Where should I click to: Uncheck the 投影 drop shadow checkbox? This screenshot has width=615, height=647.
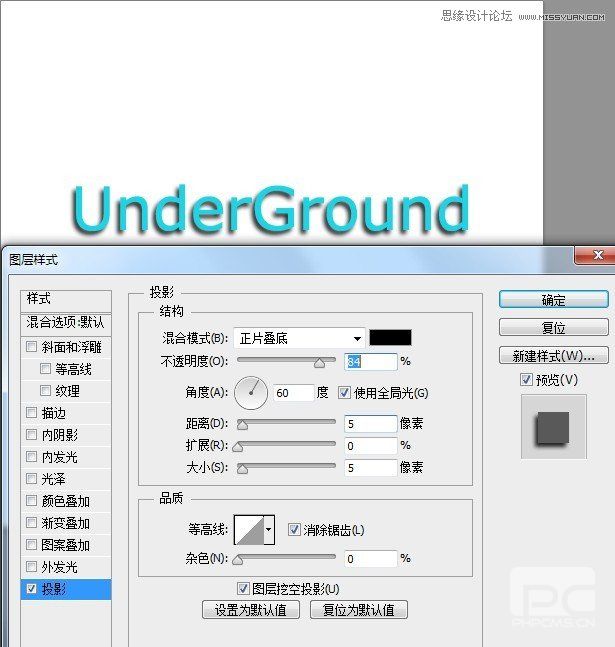[x=31, y=588]
